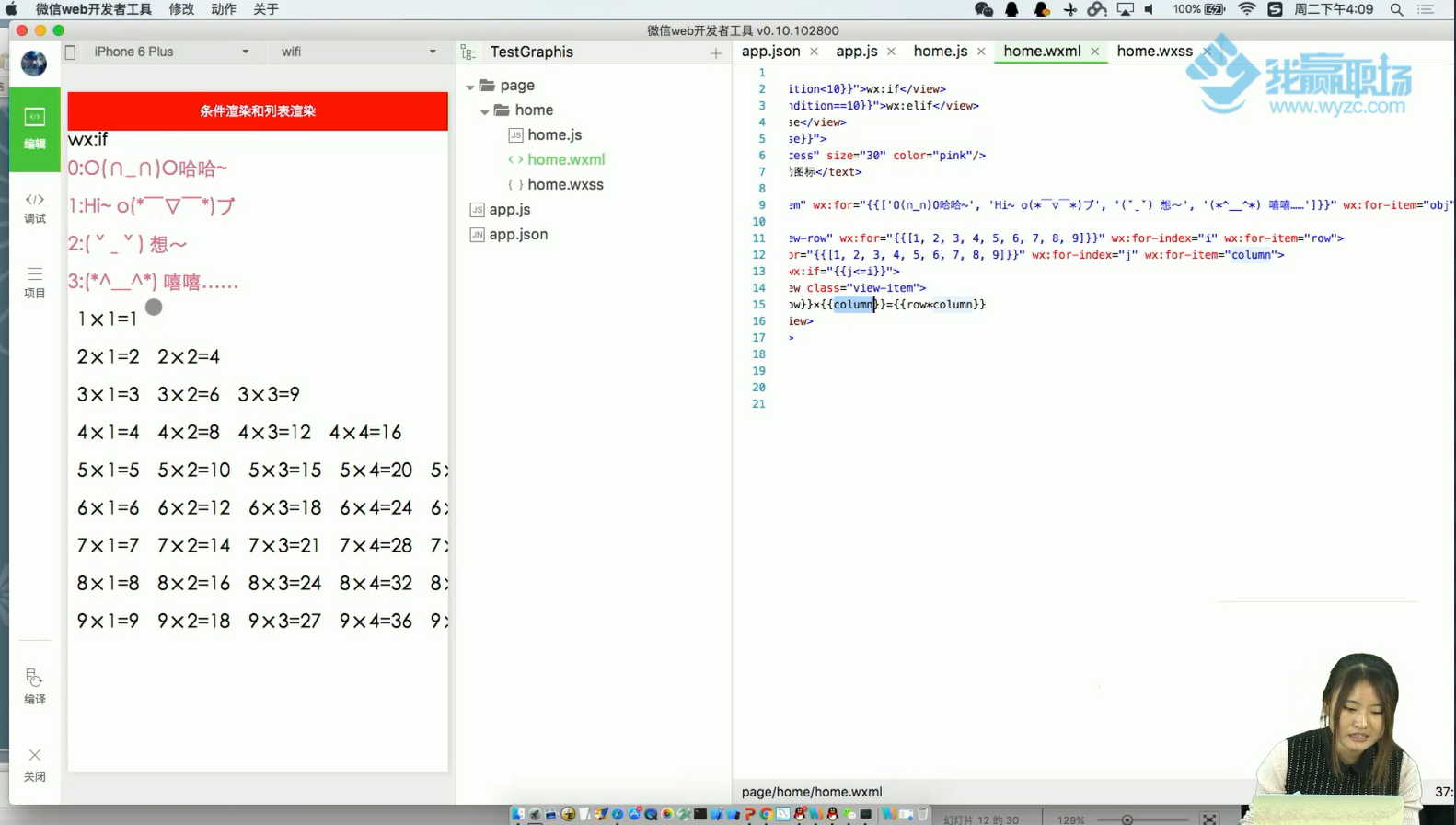Screen dimensions: 1456x825
Task: Click the selected 'column' word on line 15
Action: [x=853, y=305]
